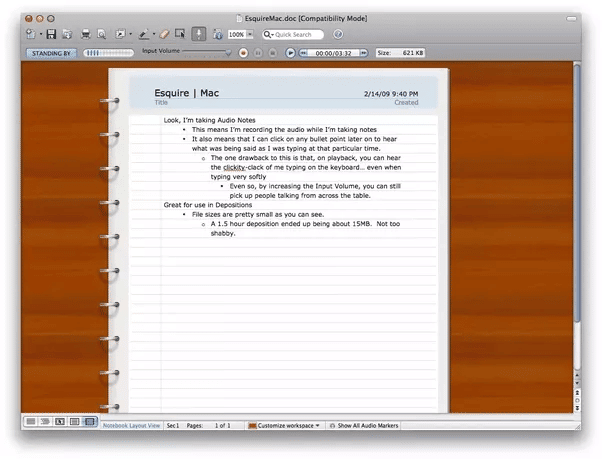Open the New Document dropdown arrow
This screenshot has height=459, width=602.
tap(40, 34)
